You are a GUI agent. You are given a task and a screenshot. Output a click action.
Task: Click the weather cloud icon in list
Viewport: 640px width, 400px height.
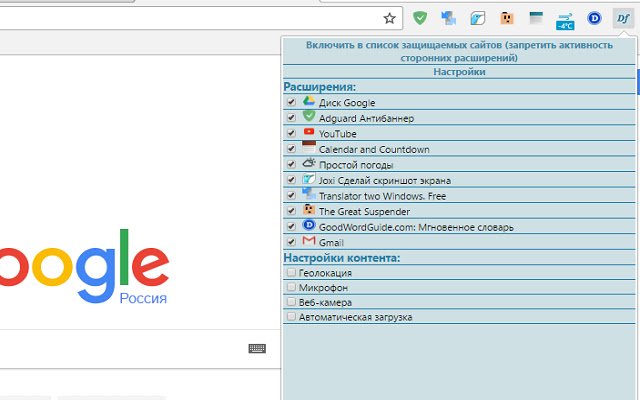tap(309, 163)
